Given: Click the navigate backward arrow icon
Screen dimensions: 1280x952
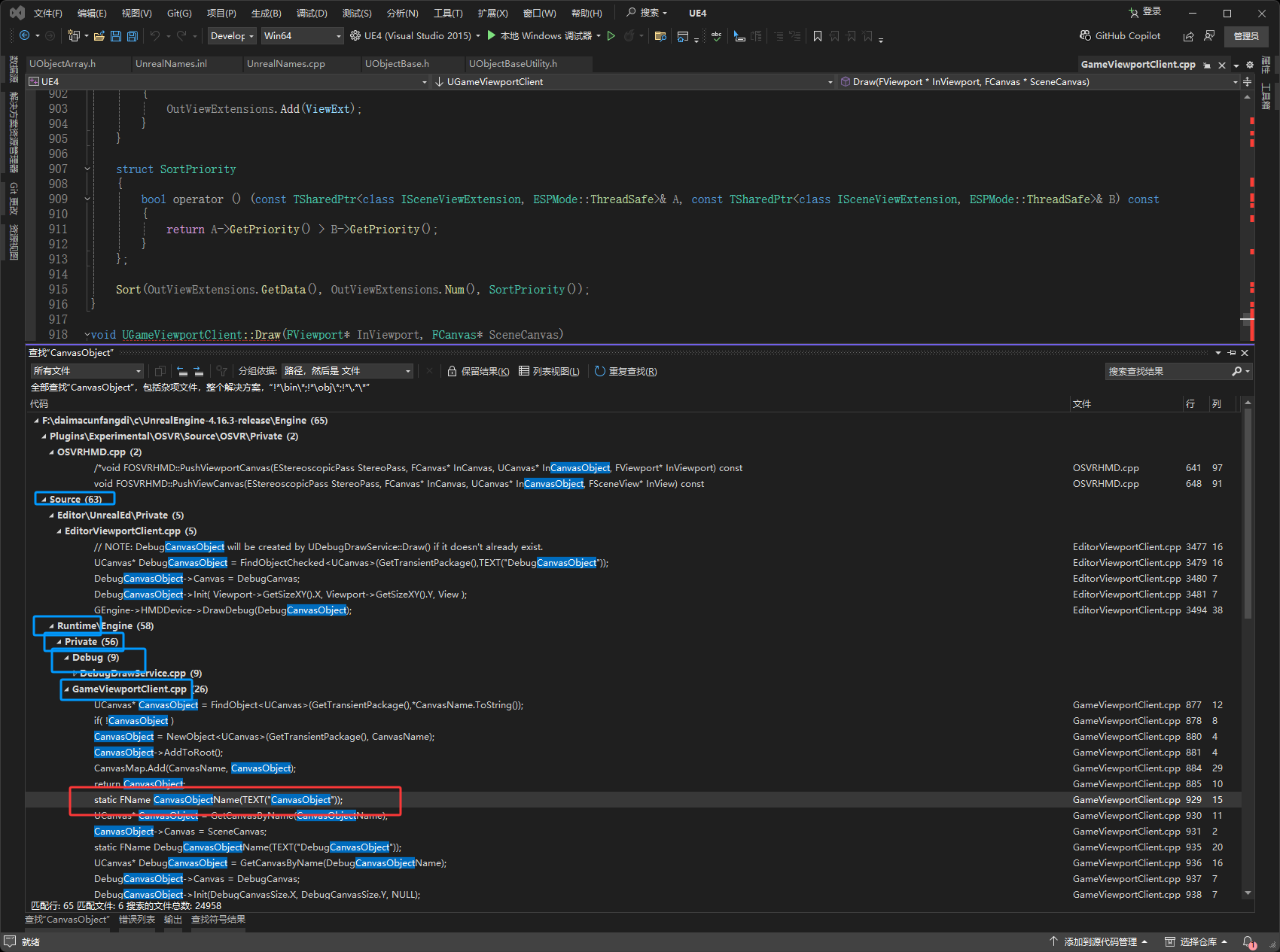Looking at the screenshot, I should 24,35.
